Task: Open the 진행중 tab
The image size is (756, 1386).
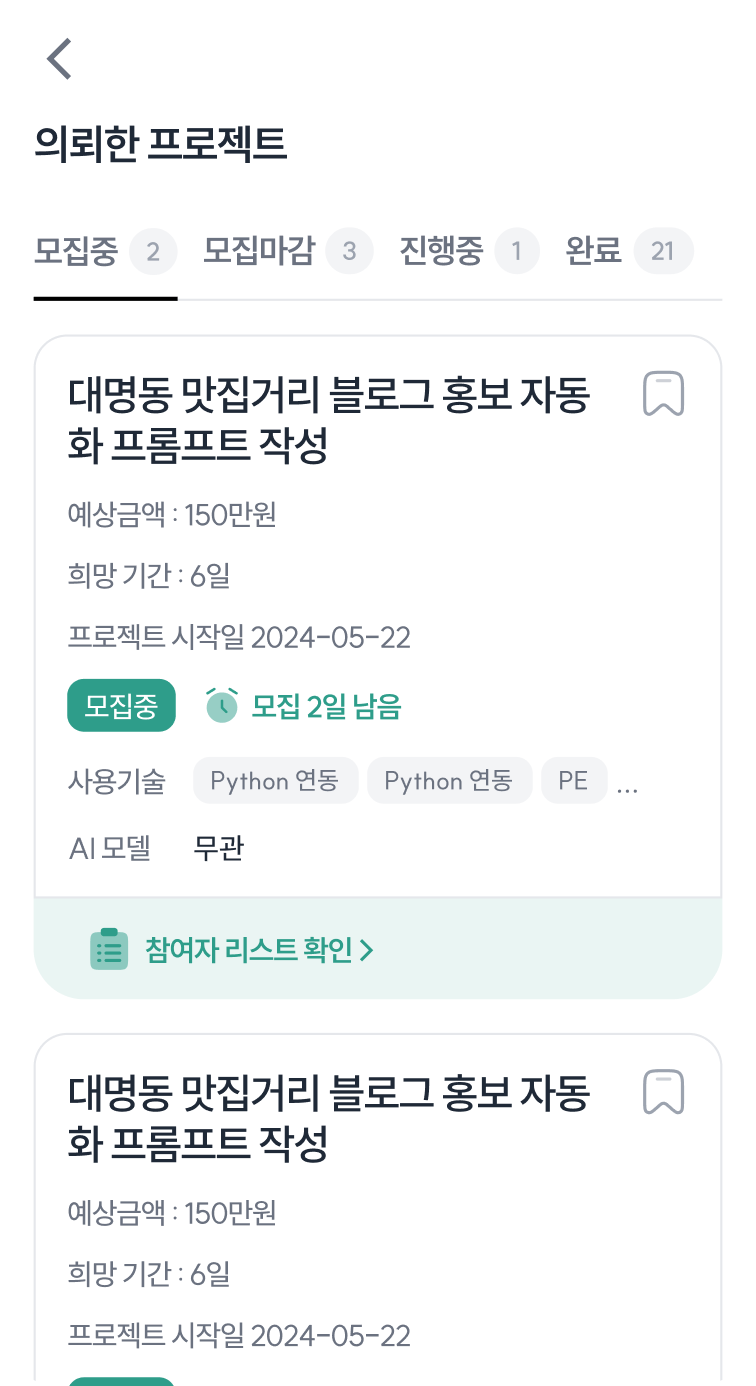Action: (441, 250)
